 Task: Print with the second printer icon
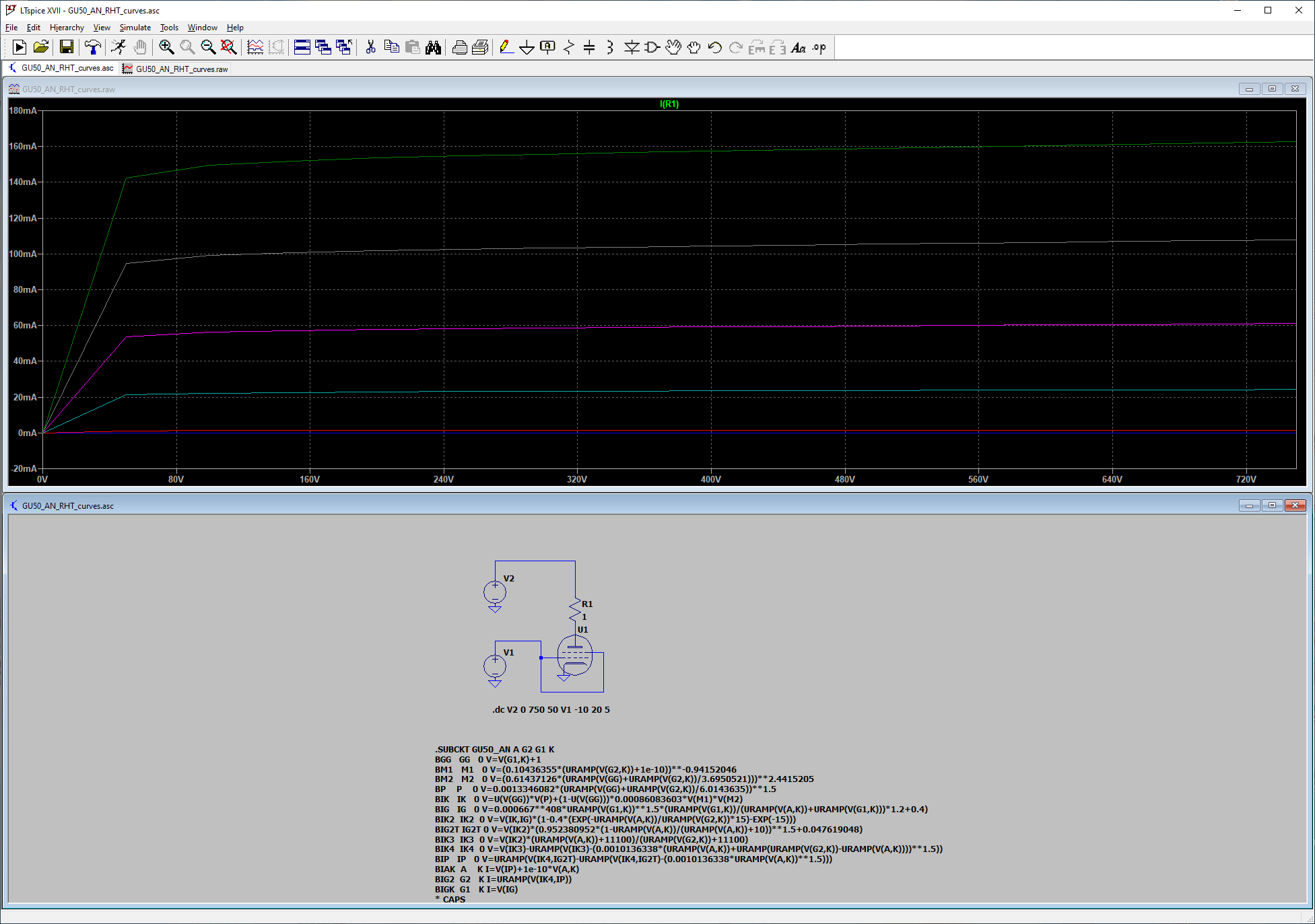pos(481,47)
